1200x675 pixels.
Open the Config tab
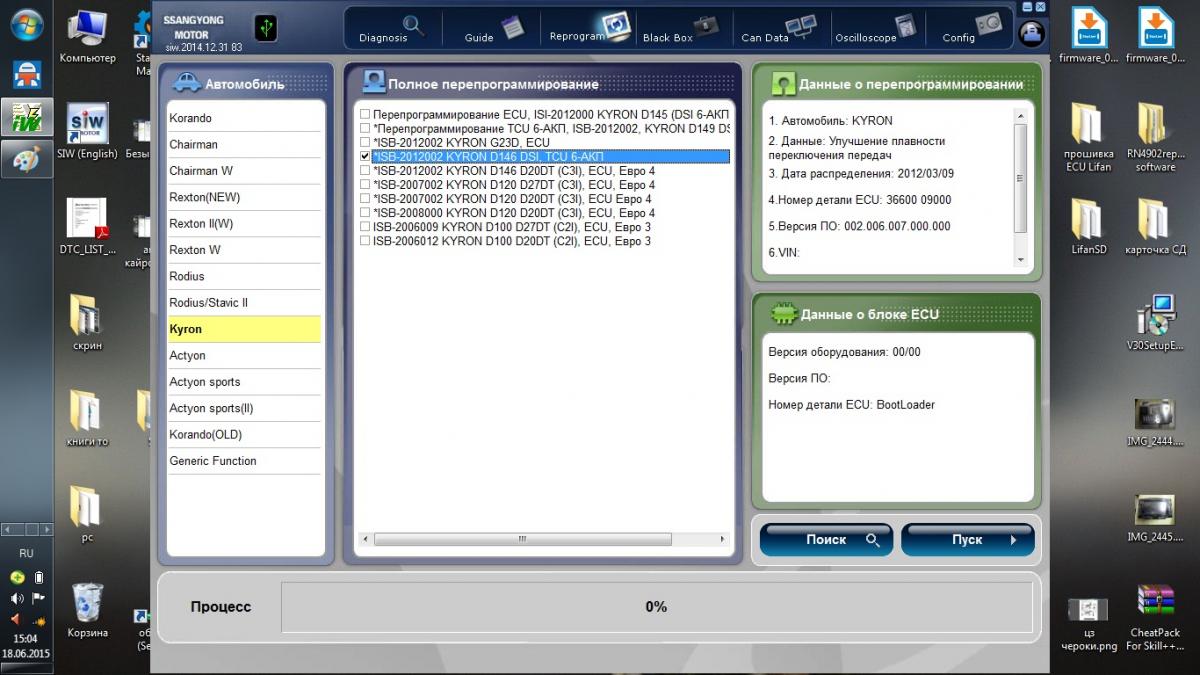[972, 28]
